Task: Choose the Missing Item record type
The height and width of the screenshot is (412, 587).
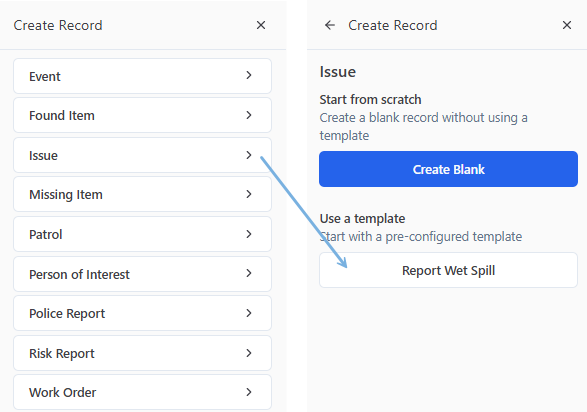Action: (x=142, y=194)
